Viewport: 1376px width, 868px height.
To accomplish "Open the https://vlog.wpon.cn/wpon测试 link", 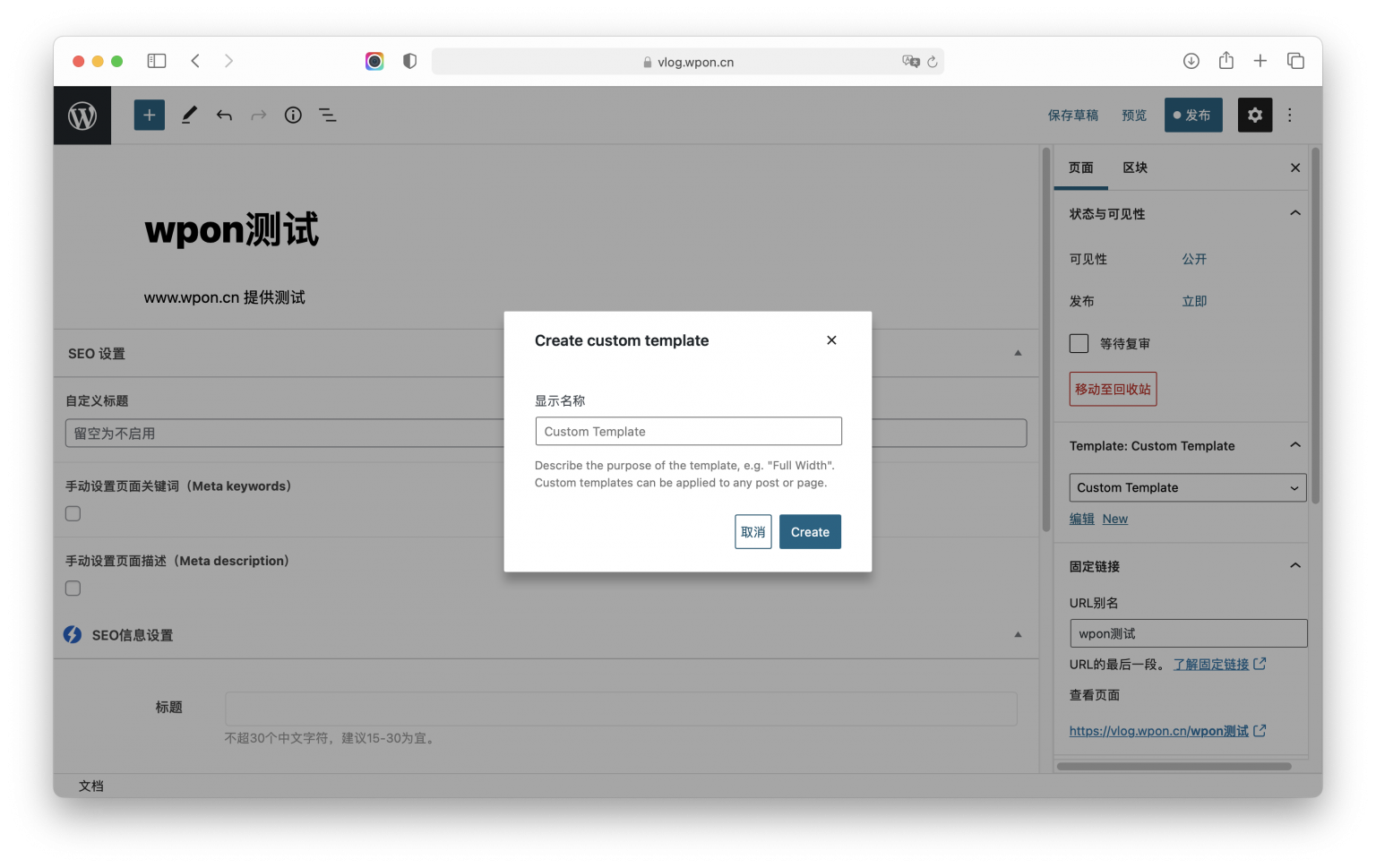I will pyautogui.click(x=1159, y=731).
